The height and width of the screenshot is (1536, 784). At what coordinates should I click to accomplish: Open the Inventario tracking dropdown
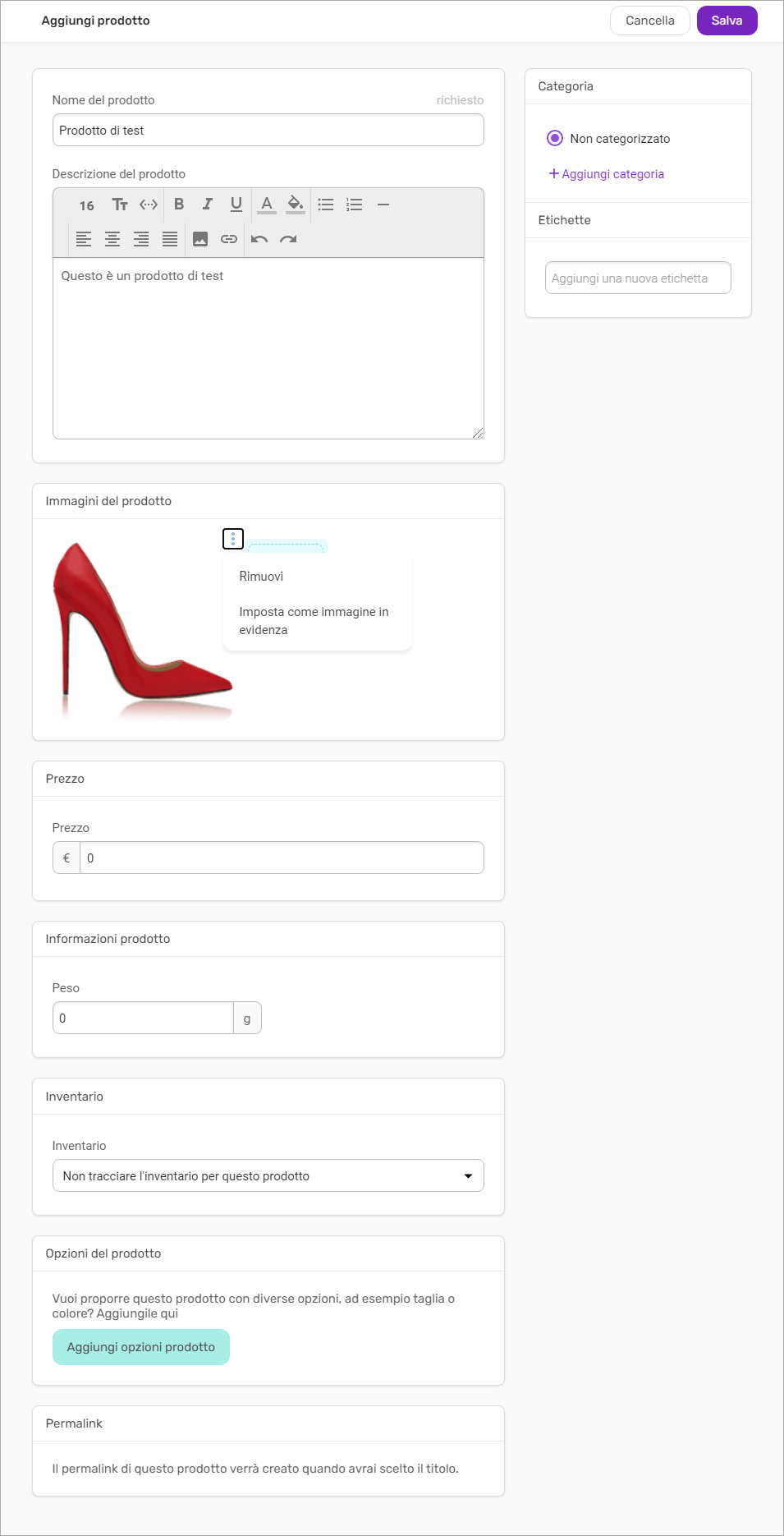pos(268,1175)
